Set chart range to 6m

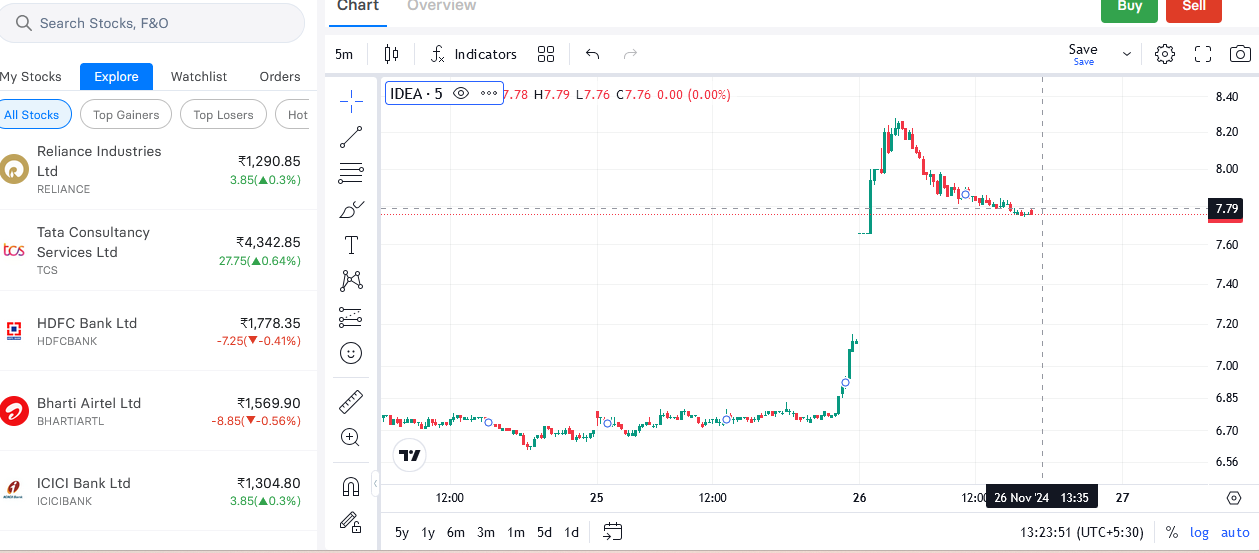click(456, 532)
